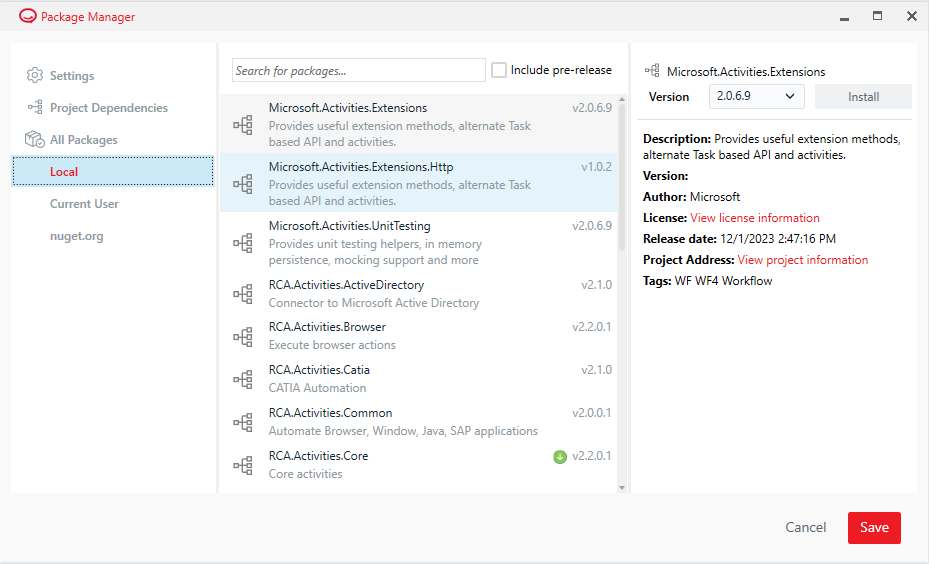Screen dimensions: 929x564
Task: Click version v2.0.6.9 of UnitTesting package
Action: point(592,226)
